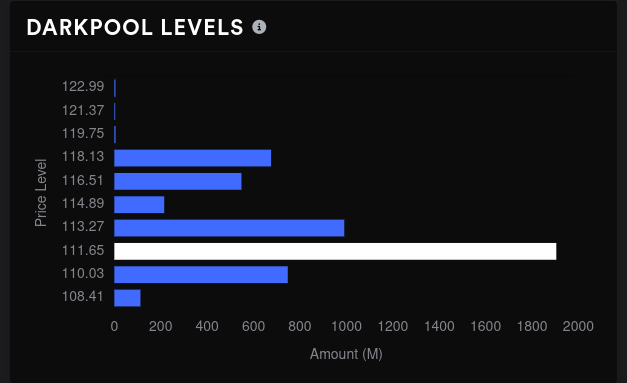This screenshot has width=627, height=383.
Task: Click the Price Level axis title
Action: point(41,193)
